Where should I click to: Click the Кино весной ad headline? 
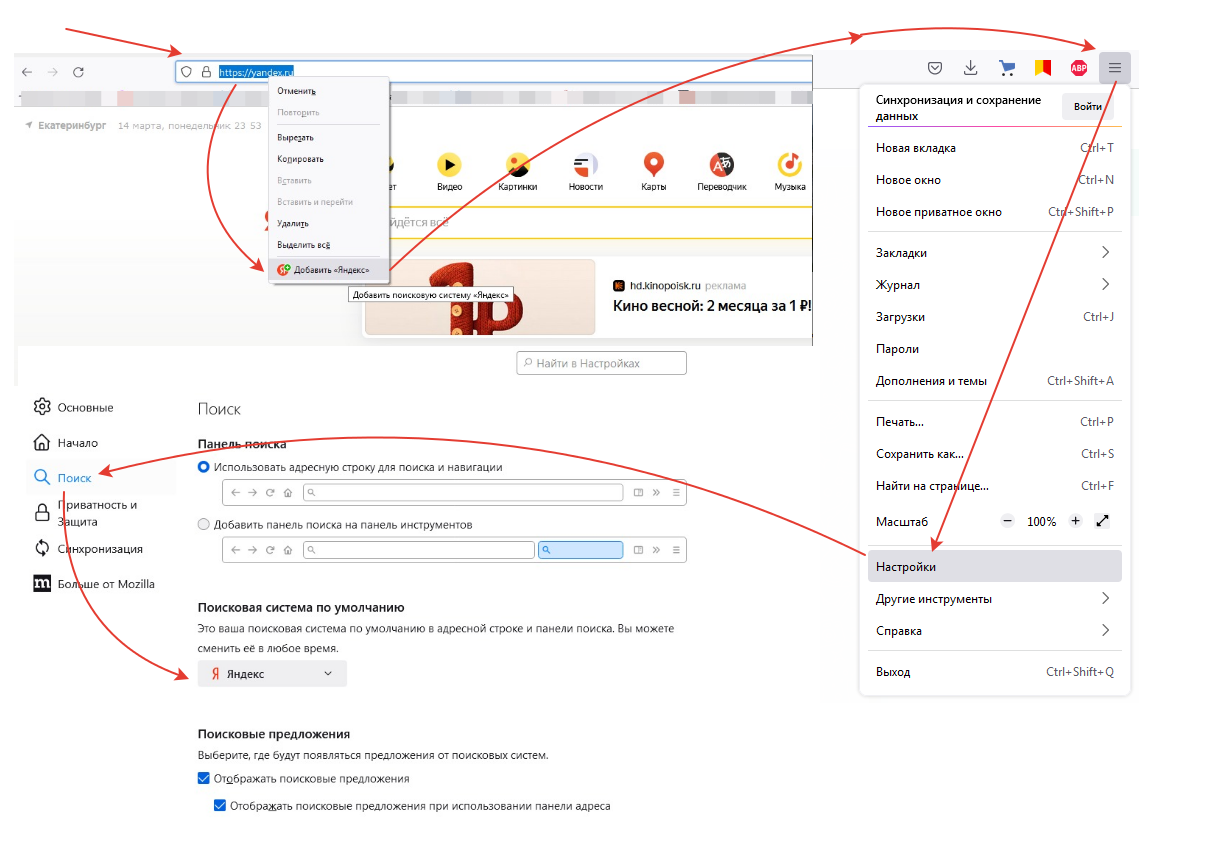pos(711,307)
